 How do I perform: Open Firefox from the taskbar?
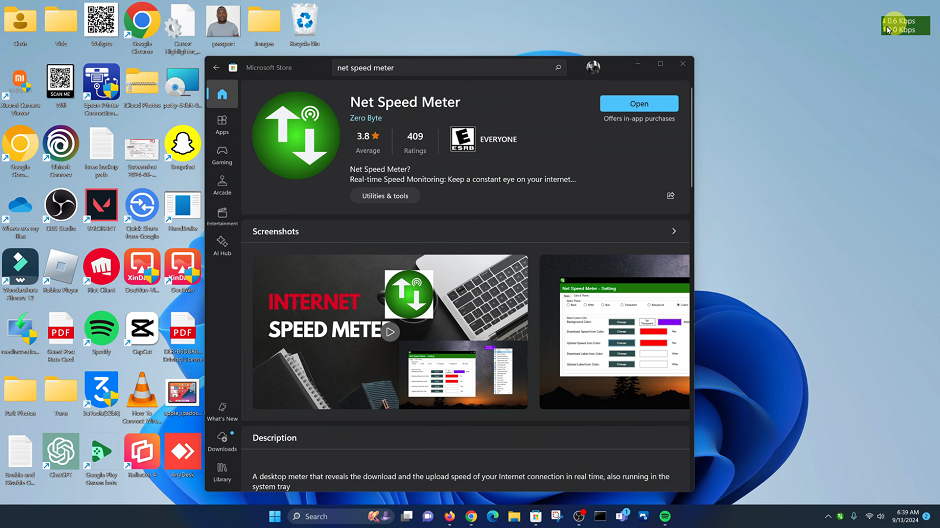click(450, 516)
